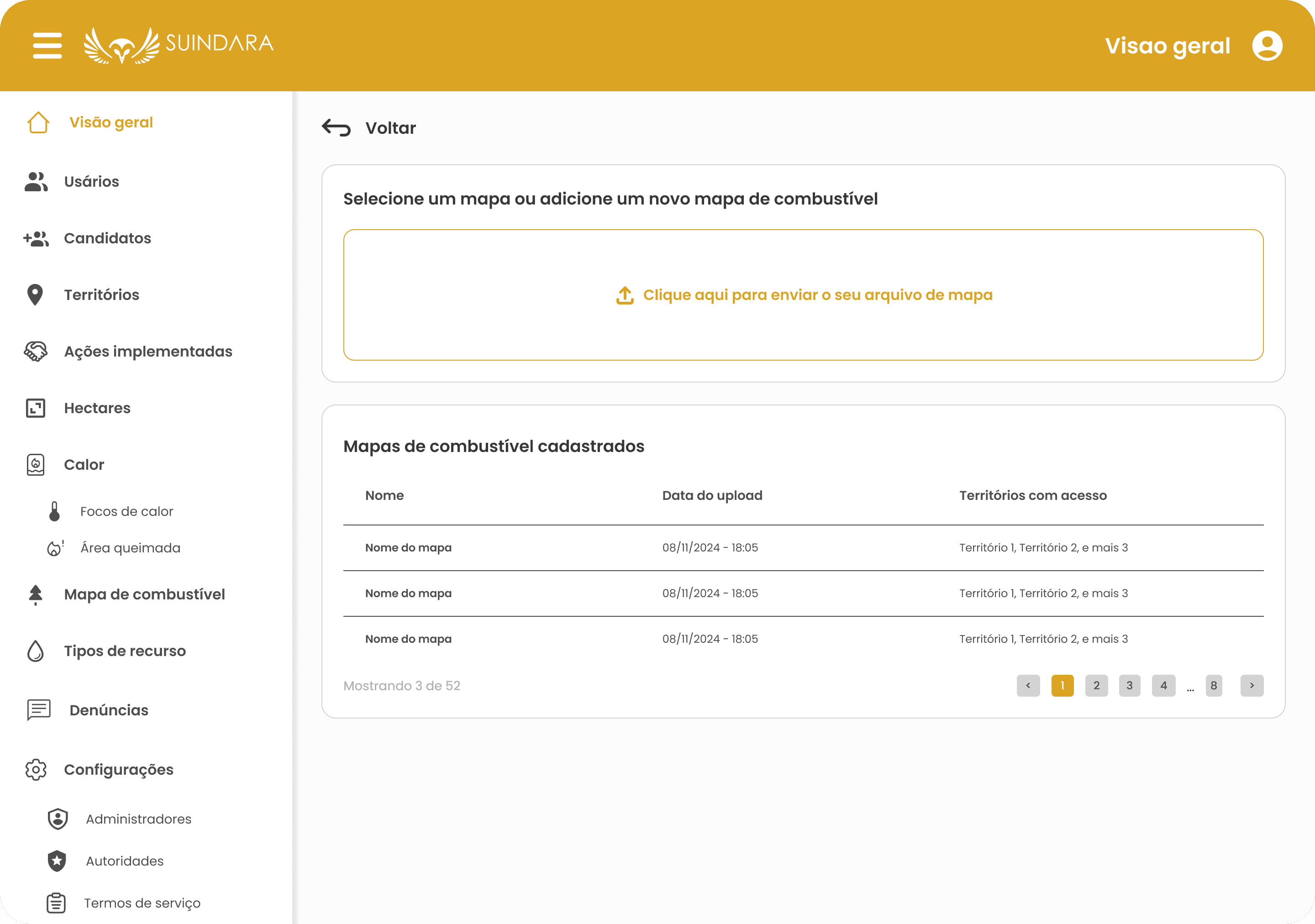Click the map pin icon for Territórios
The height and width of the screenshot is (924, 1315).
point(36,295)
